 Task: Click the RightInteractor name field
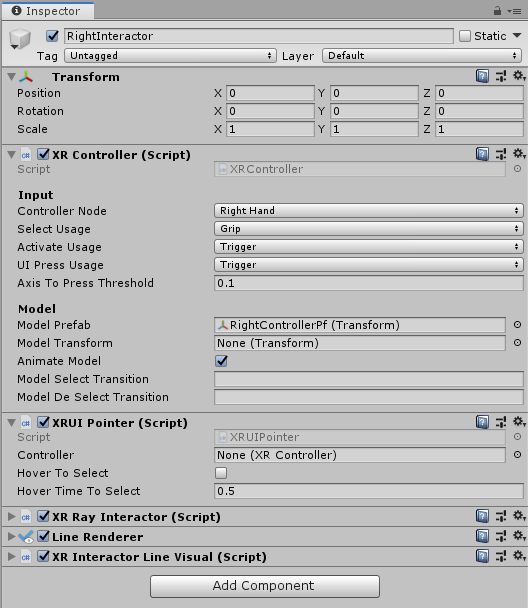click(259, 36)
